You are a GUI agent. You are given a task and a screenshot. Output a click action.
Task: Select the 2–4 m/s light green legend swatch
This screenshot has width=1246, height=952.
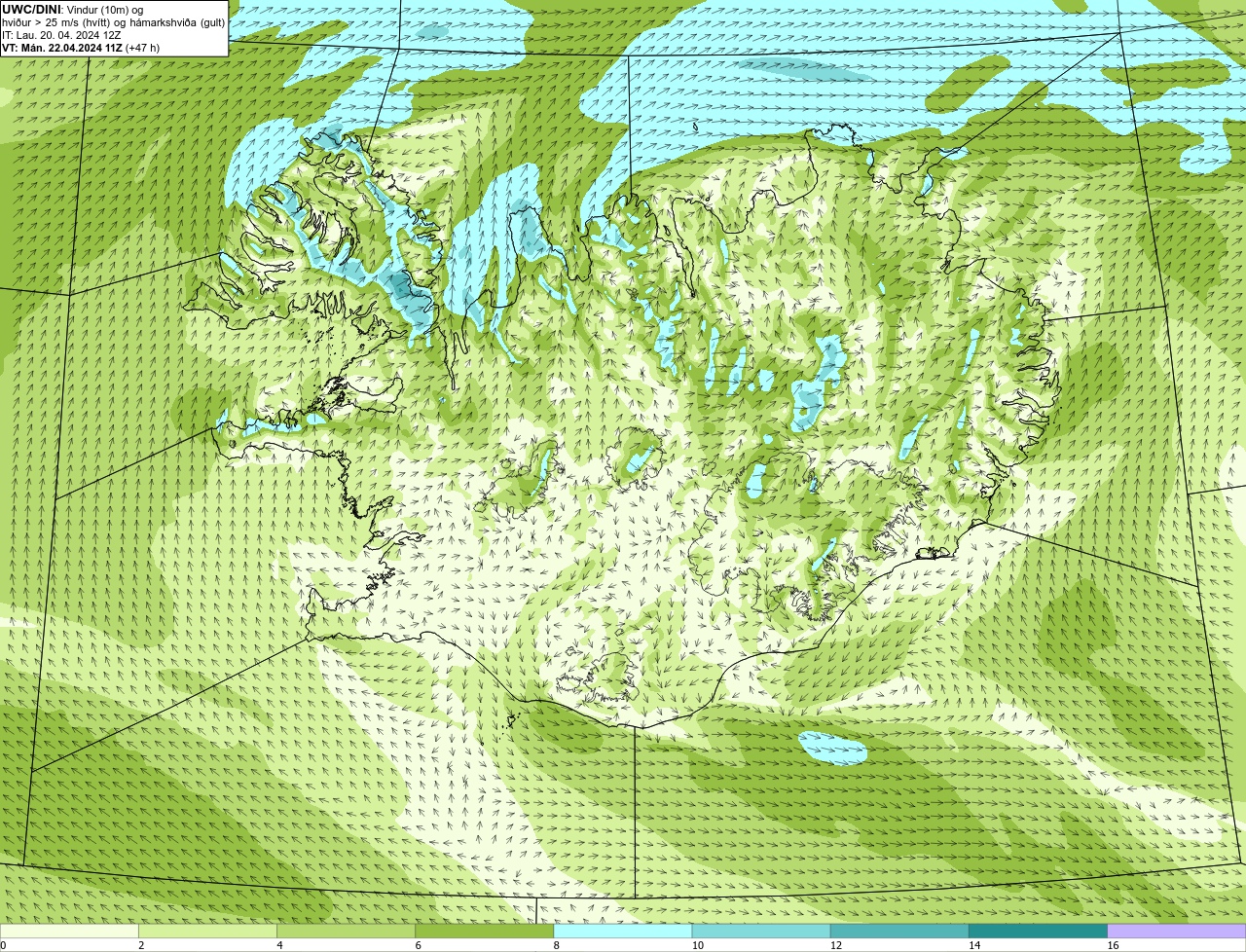[x=208, y=932]
